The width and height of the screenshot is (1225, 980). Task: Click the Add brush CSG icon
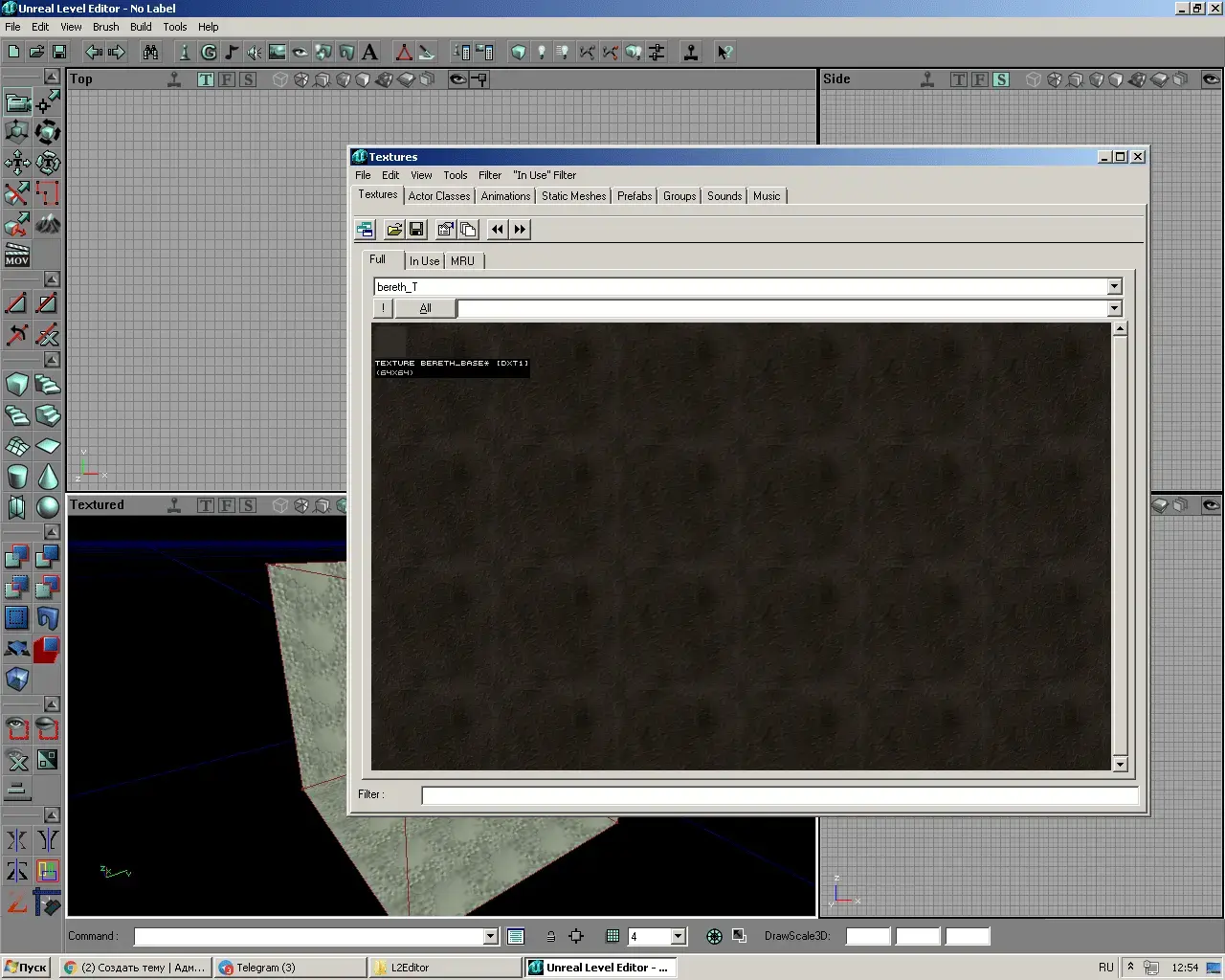[x=17, y=557]
